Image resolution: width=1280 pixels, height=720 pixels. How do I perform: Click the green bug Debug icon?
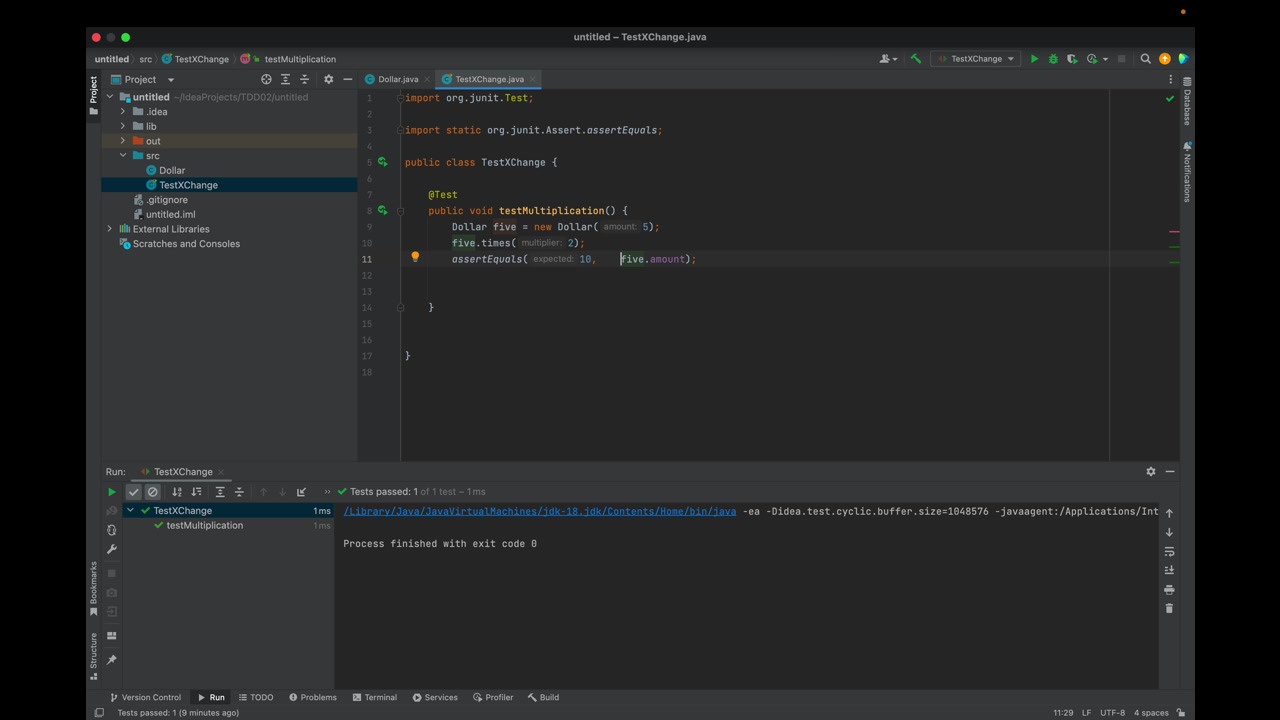pos(1053,59)
